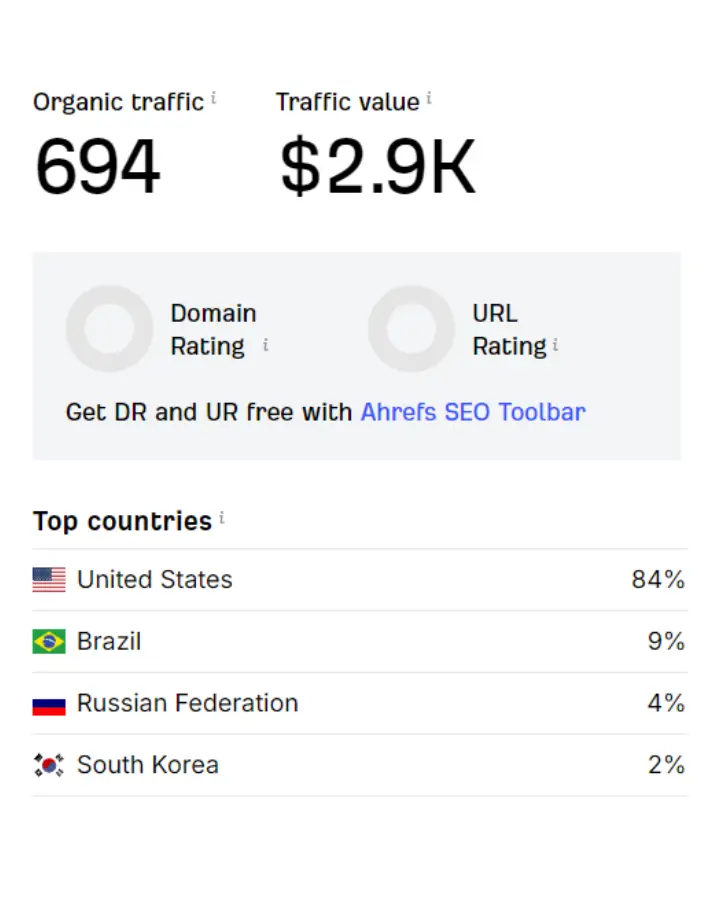Image resolution: width=720 pixels, height=920 pixels.
Task: Click the Domain Rating info icon
Action: (266, 346)
